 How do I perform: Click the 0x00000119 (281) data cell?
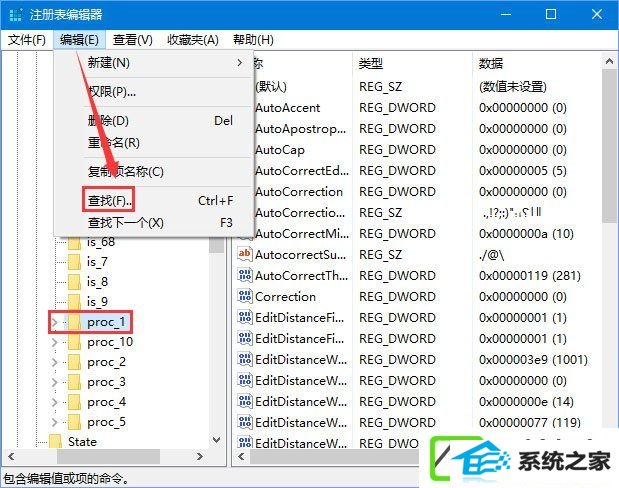coord(530,275)
